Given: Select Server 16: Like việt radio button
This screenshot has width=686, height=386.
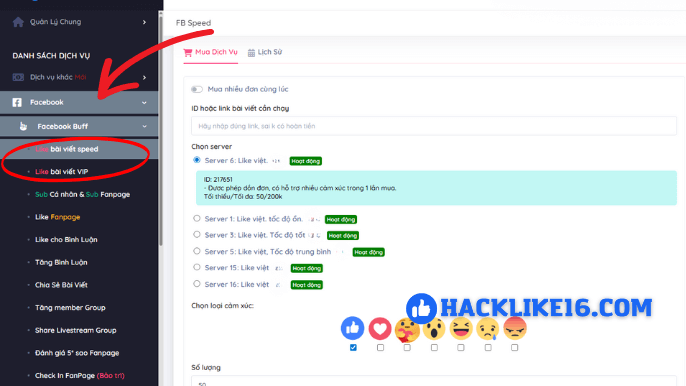Looking at the screenshot, I should 197,284.
